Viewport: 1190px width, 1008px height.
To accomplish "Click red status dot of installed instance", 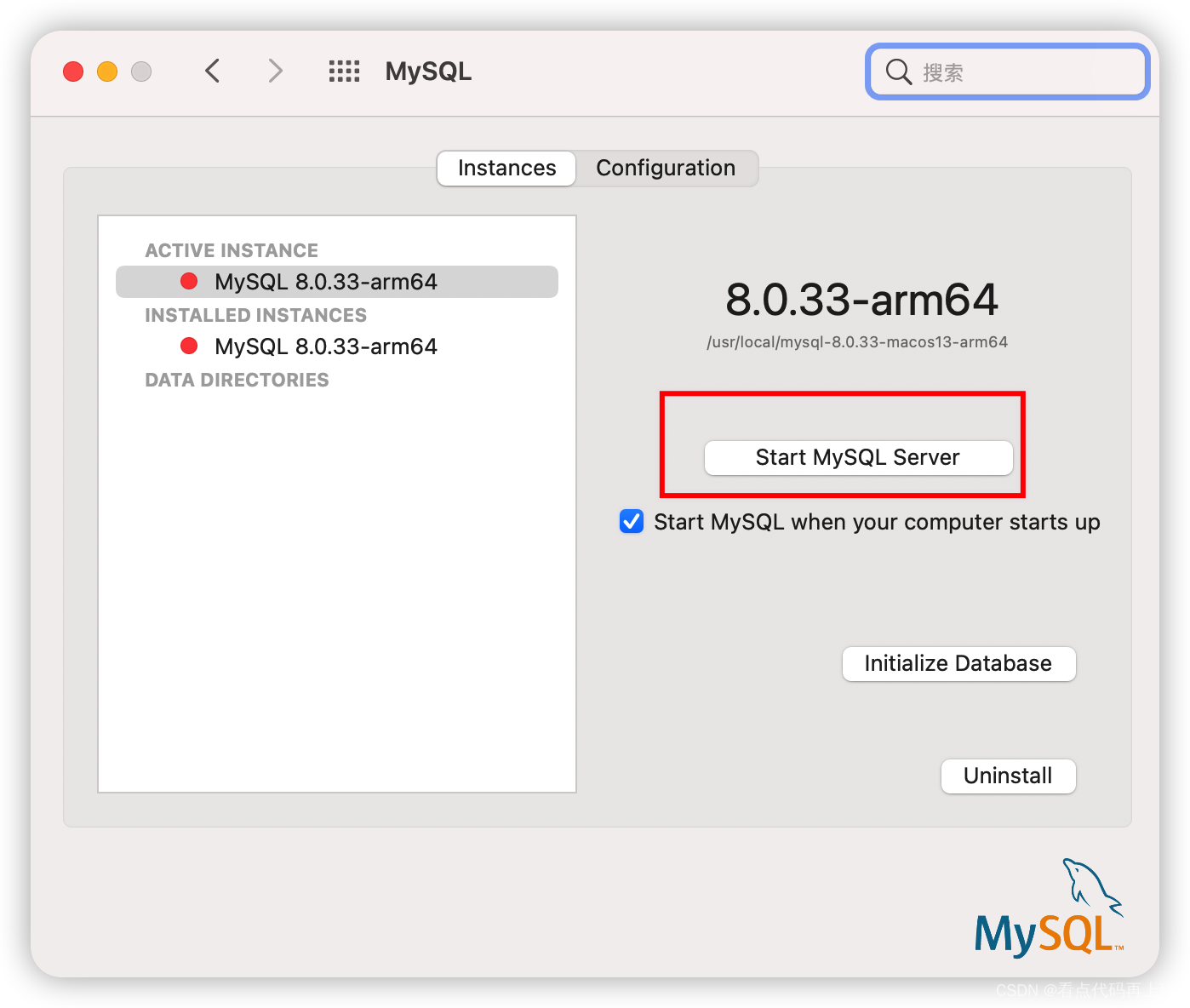I will (189, 346).
